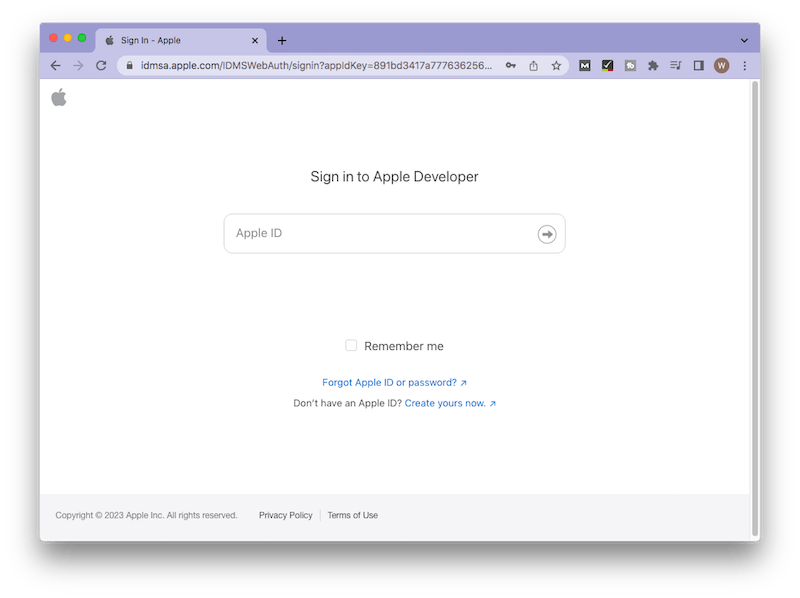Open the Extensions puzzle piece menu
Image resolution: width=800 pixels, height=598 pixels.
pos(653,65)
